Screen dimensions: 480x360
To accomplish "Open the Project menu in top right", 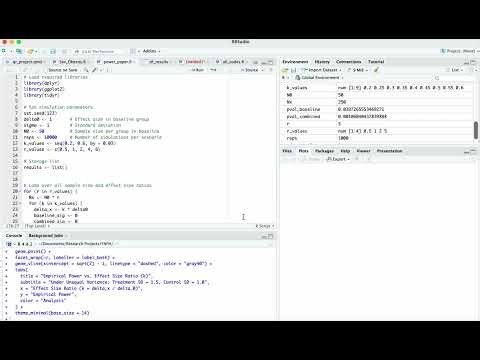I will coord(461,51).
